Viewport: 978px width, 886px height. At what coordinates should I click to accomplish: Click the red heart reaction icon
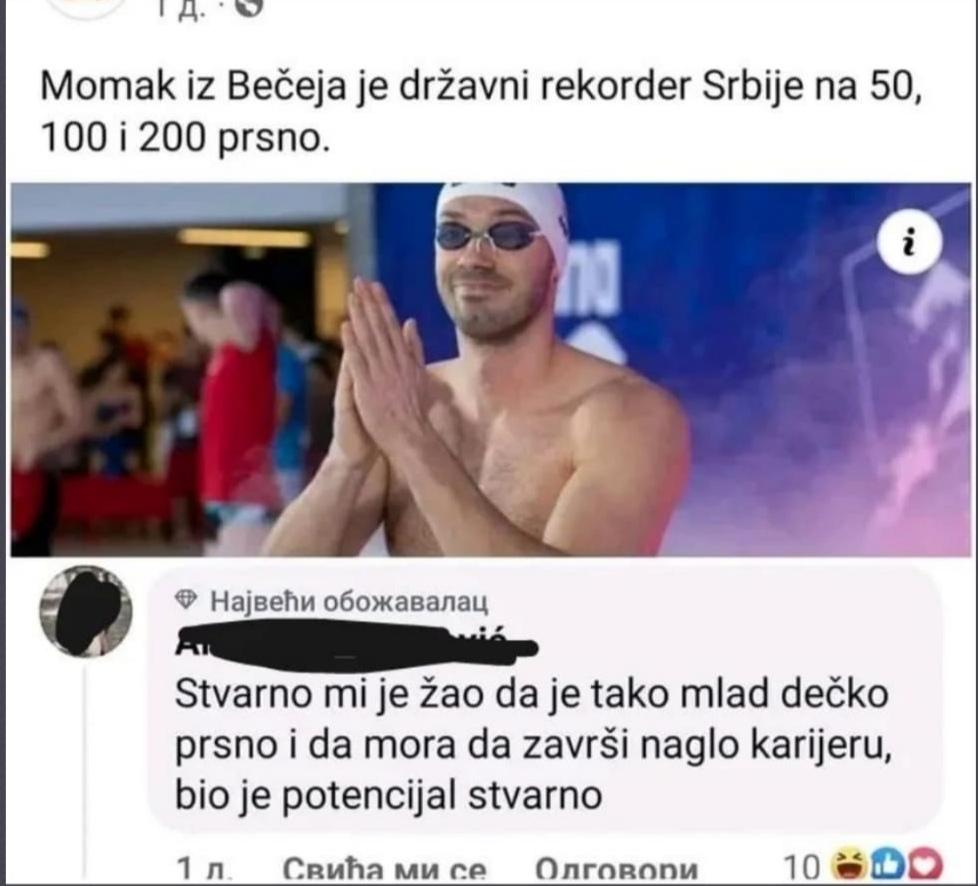tap(925, 865)
